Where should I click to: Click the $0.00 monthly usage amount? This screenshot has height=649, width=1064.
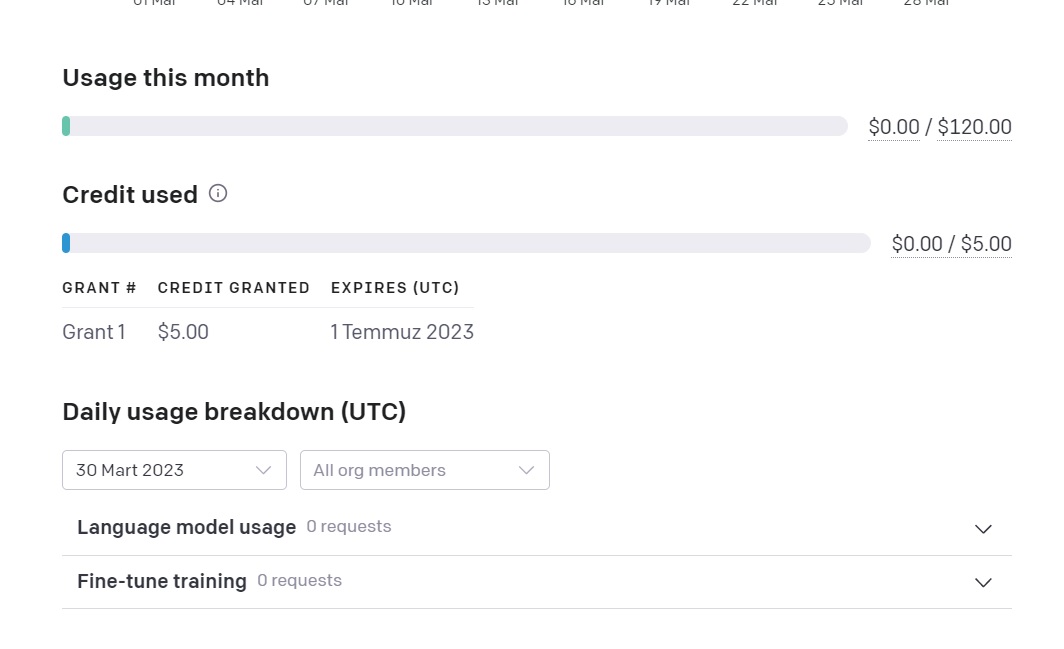(x=894, y=127)
